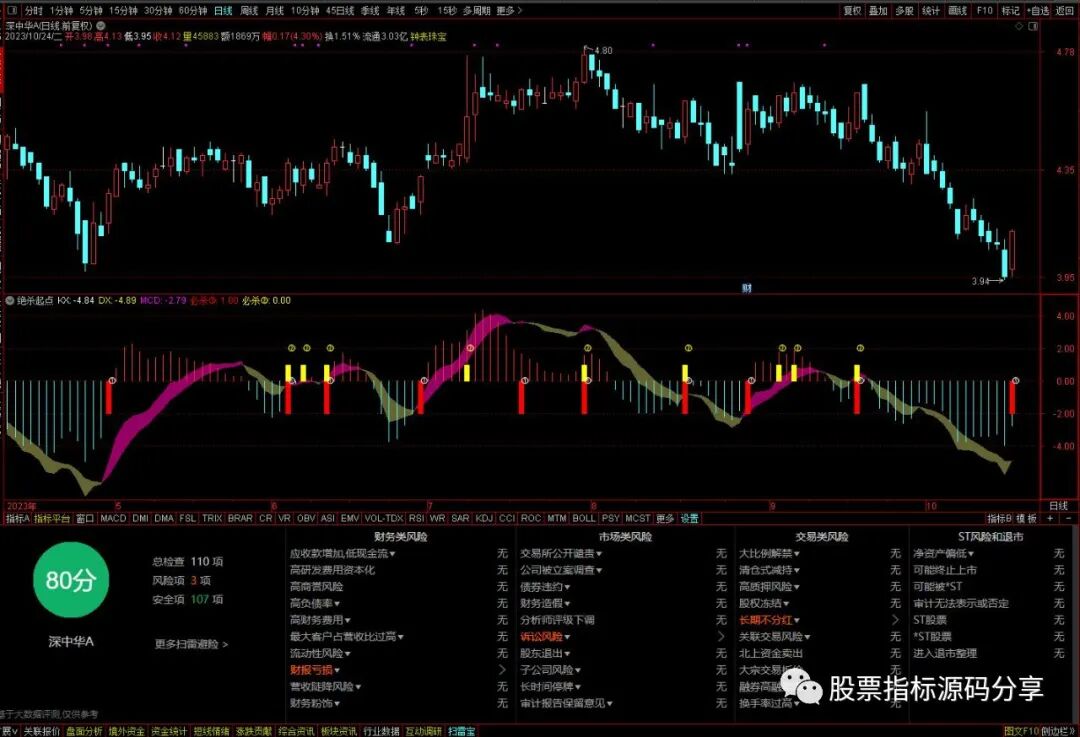The height and width of the screenshot is (737, 1080).
Task: Switch to 15分钟 period
Action: [x=123, y=10]
